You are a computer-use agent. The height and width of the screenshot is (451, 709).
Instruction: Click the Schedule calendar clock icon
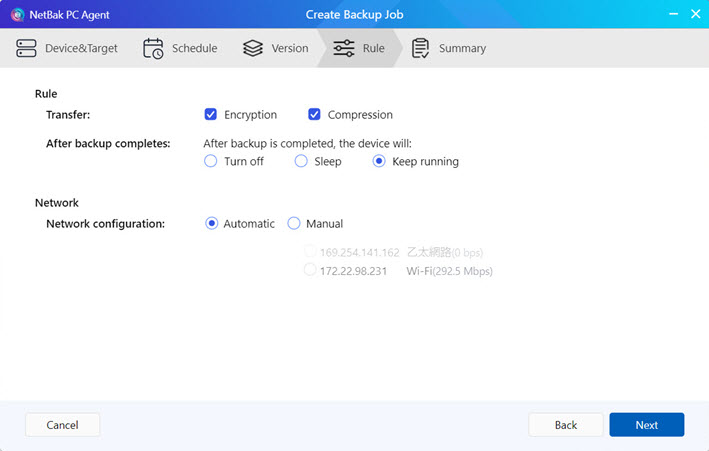pyautogui.click(x=153, y=48)
